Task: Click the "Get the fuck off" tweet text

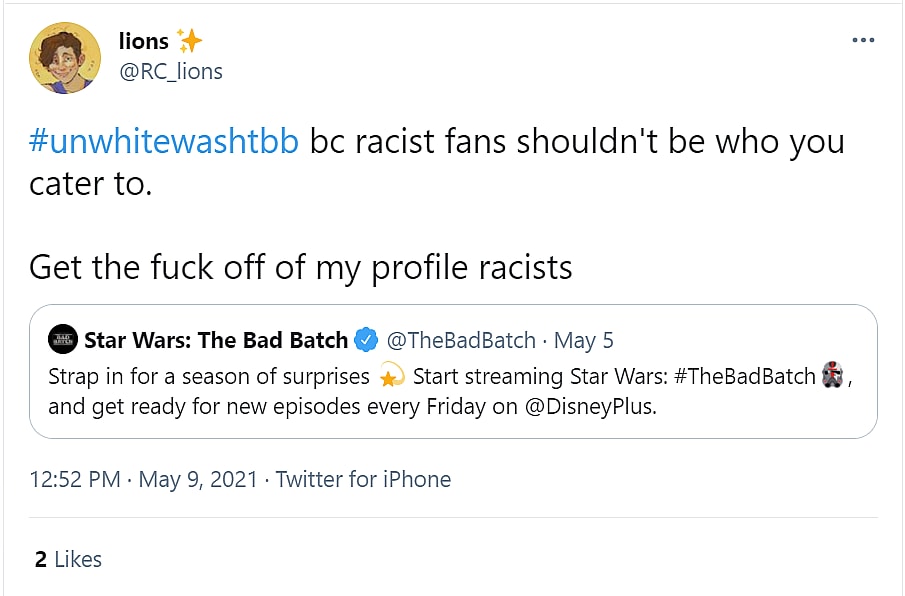Action: pyautogui.click(x=300, y=267)
